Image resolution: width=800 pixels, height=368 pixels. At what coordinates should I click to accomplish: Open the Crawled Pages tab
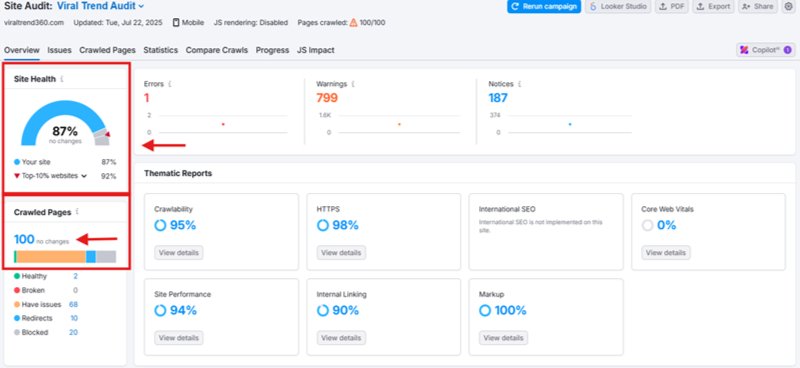click(107, 50)
